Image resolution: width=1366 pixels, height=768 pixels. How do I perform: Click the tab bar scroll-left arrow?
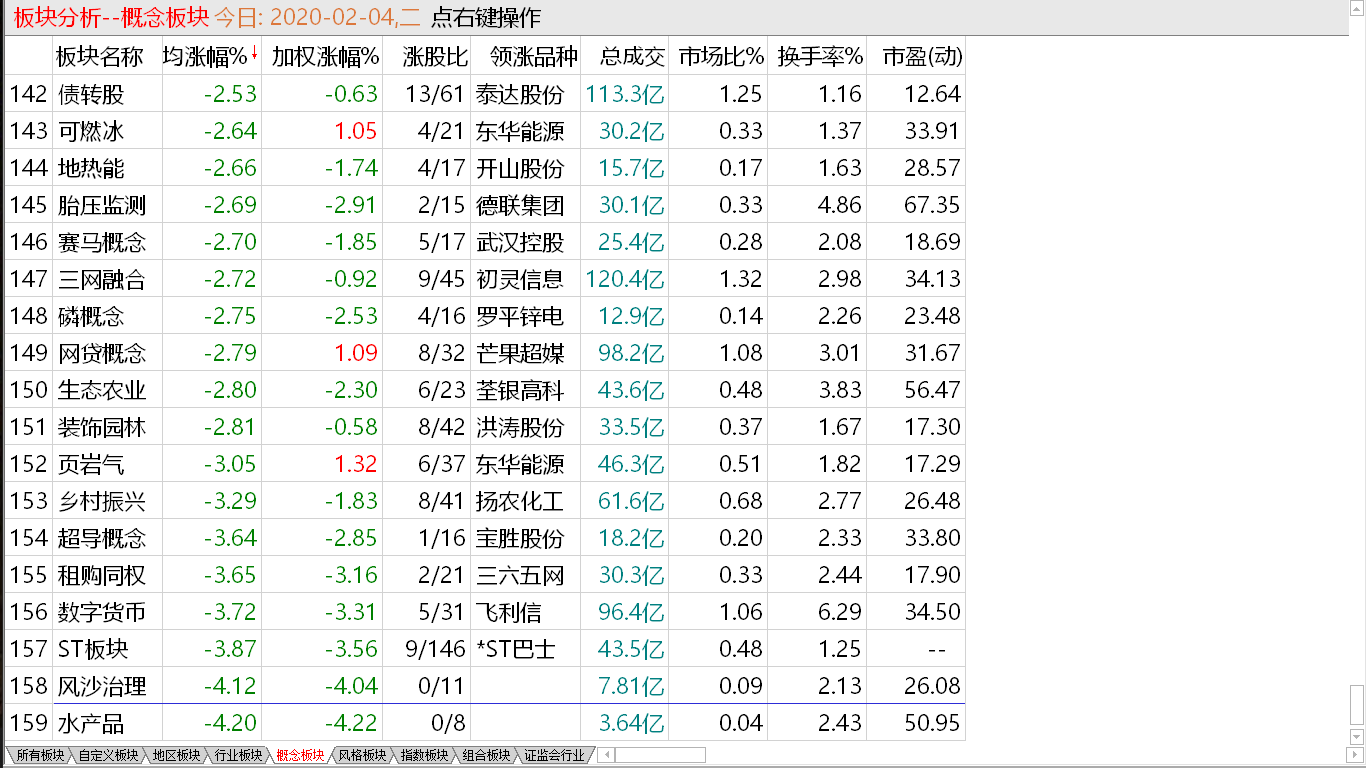tap(608, 755)
